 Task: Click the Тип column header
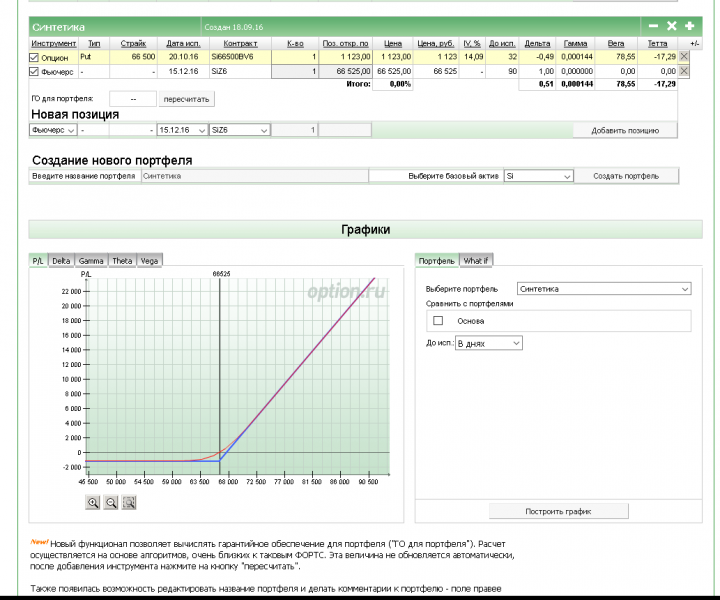pos(94,43)
